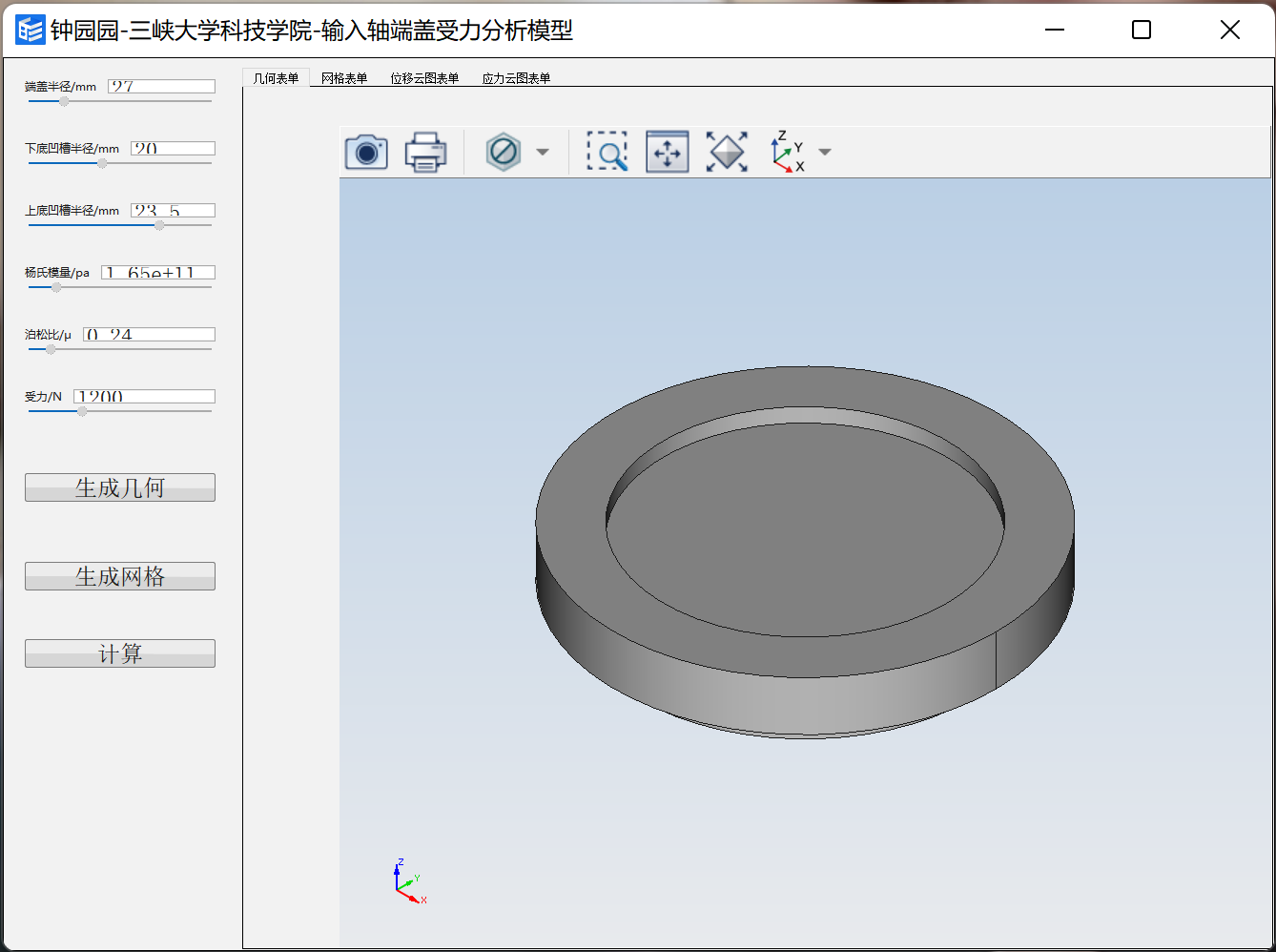Click the 下底凹槽半径 slider handle
Screen dimensions: 1276x952
click(x=102, y=163)
